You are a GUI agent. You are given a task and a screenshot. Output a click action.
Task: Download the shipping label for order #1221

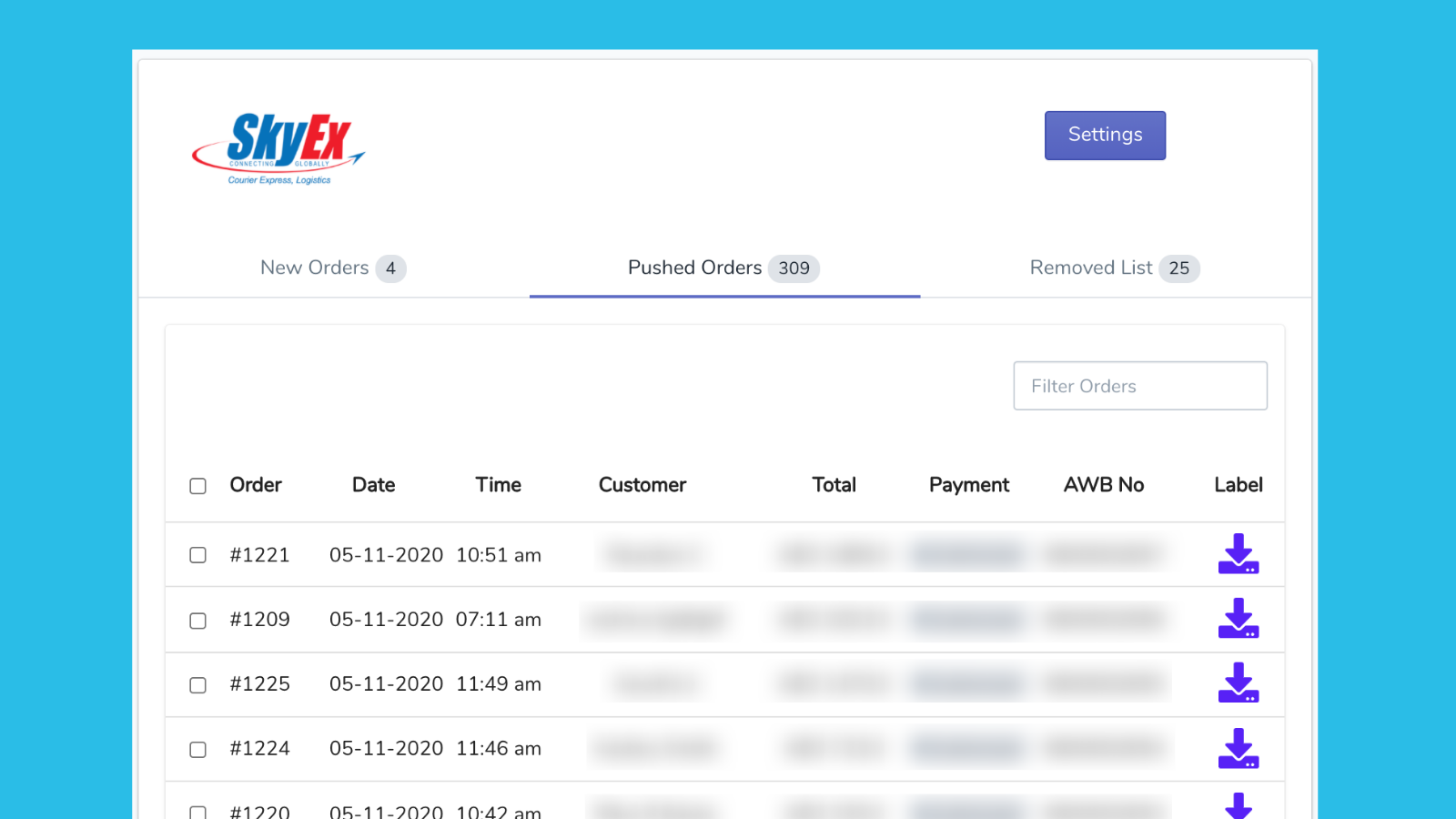[1239, 554]
